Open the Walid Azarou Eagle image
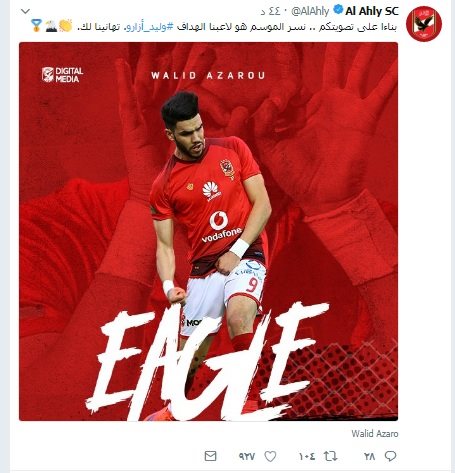455x473 pixels. coord(208,231)
